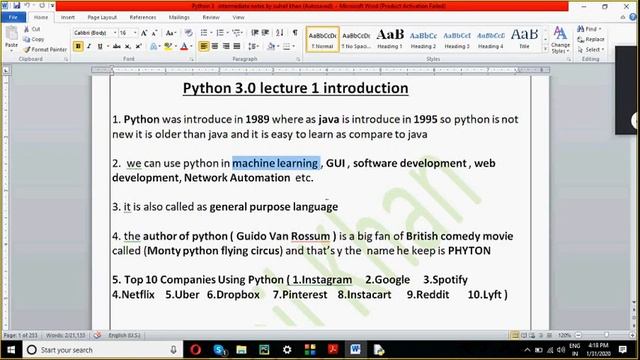Screen dimensions: 640x360
Task: Open the File tab
Action: [x=13, y=17]
